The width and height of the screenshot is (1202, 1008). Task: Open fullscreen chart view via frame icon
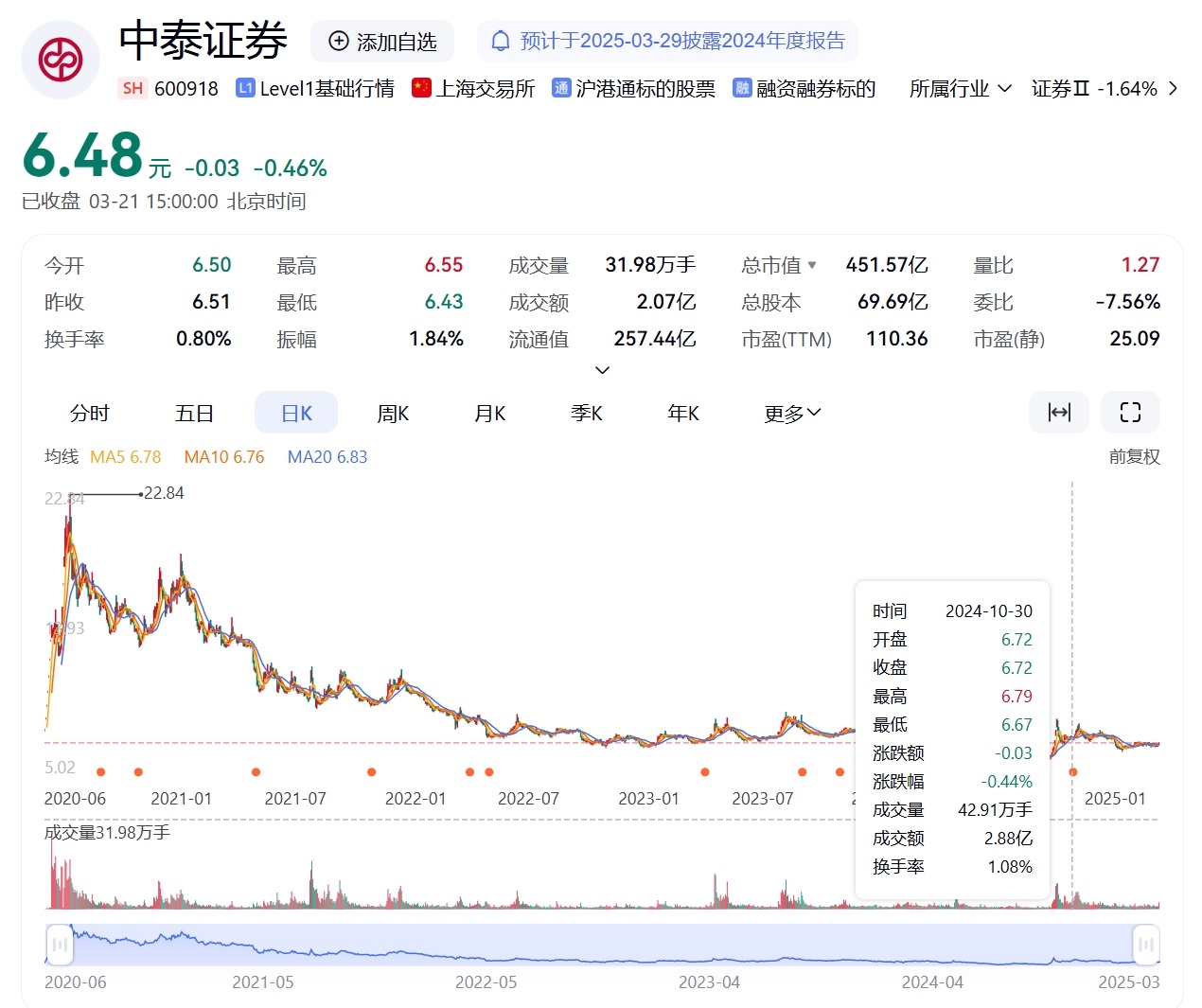click(x=1130, y=412)
